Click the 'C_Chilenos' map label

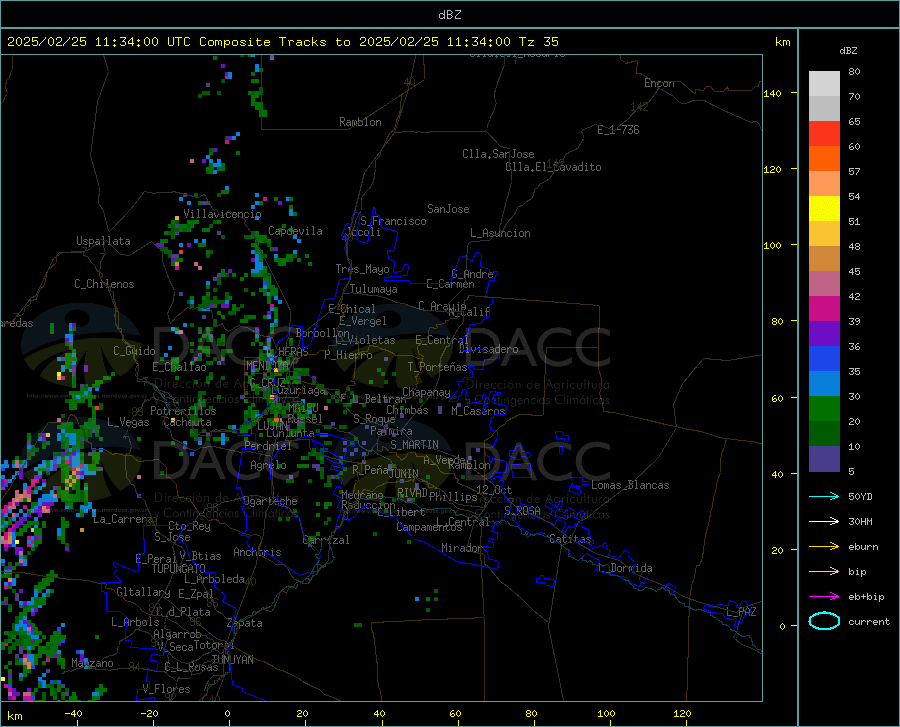click(x=104, y=284)
